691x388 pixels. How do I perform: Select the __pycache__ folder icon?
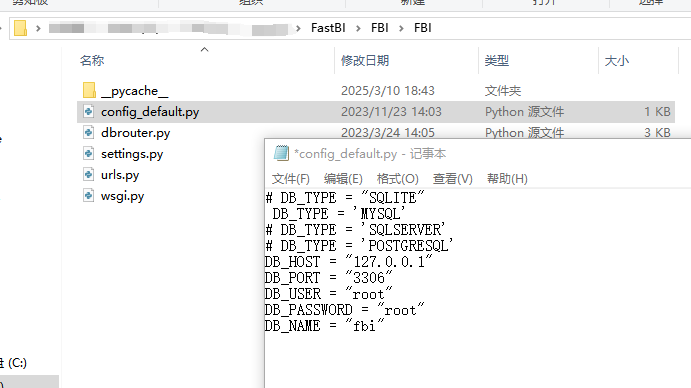coord(89,90)
